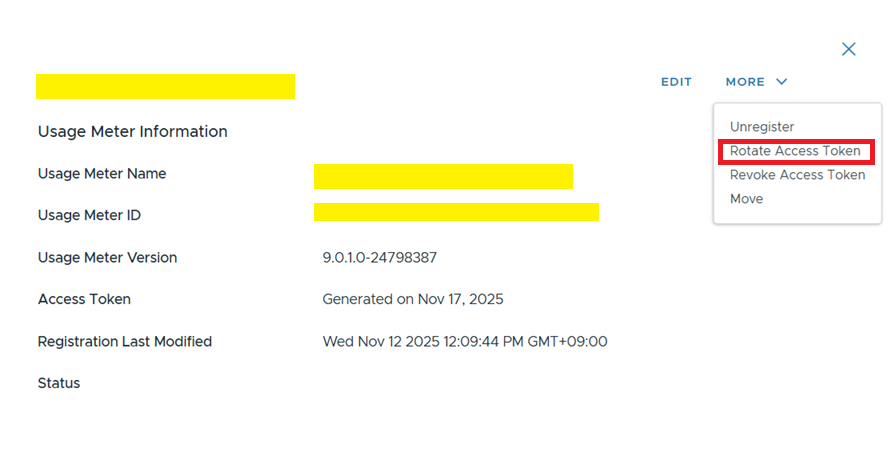Pick the Move menu entry
Screen dimensions: 888x455
pyautogui.click(x=746, y=199)
